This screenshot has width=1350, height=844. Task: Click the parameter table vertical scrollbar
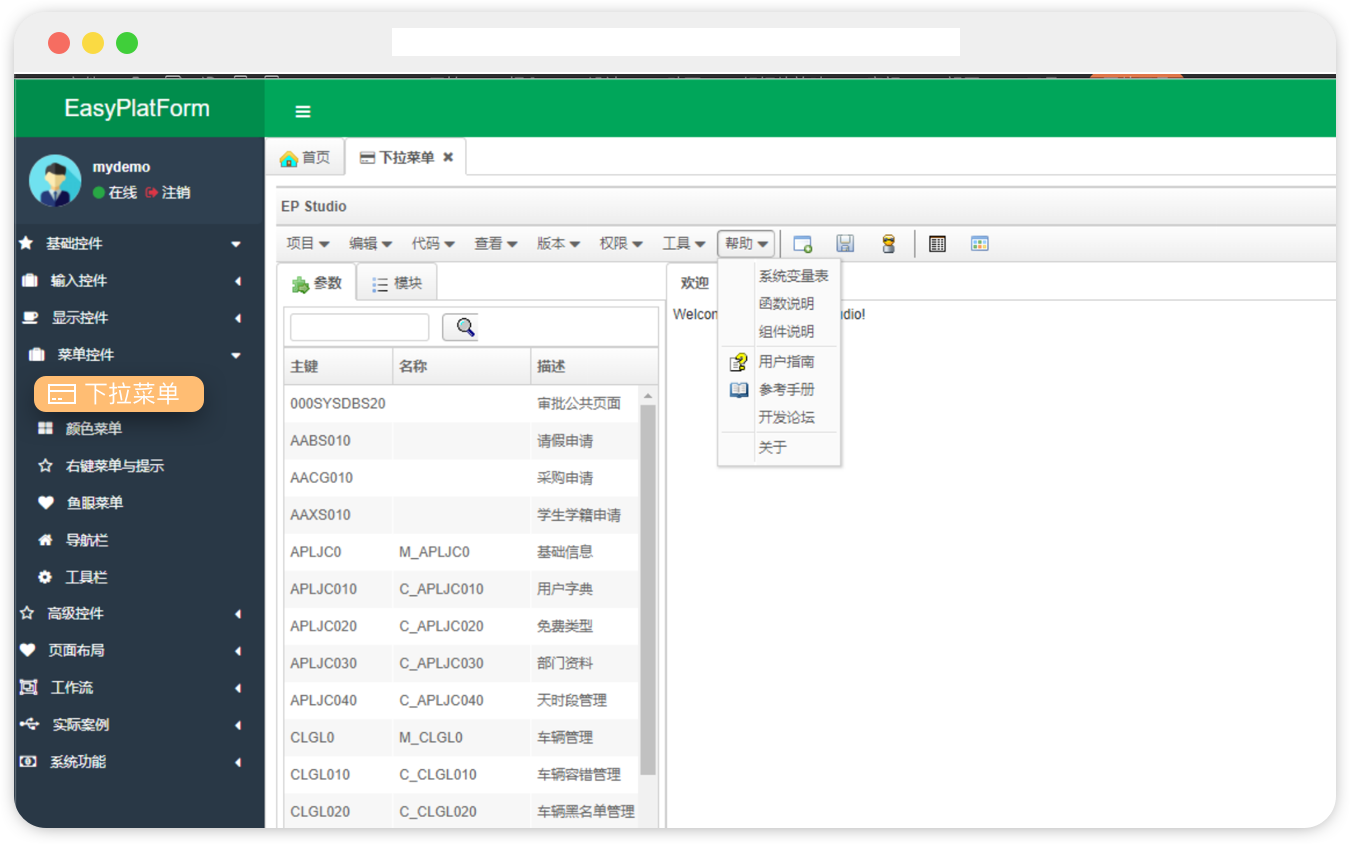point(648,590)
